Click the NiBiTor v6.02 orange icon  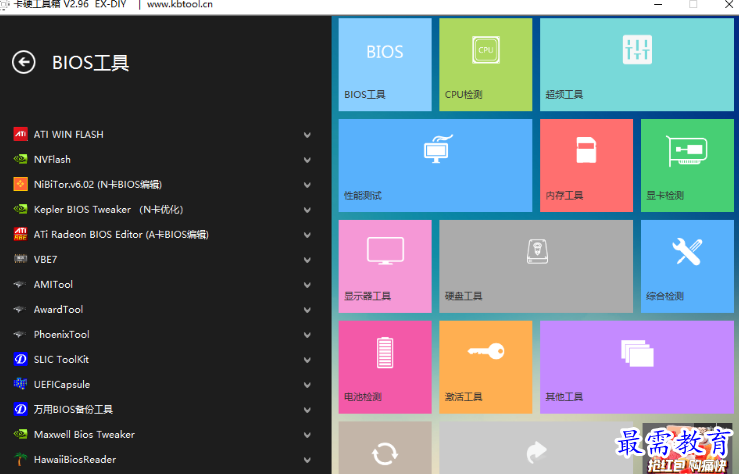point(20,184)
